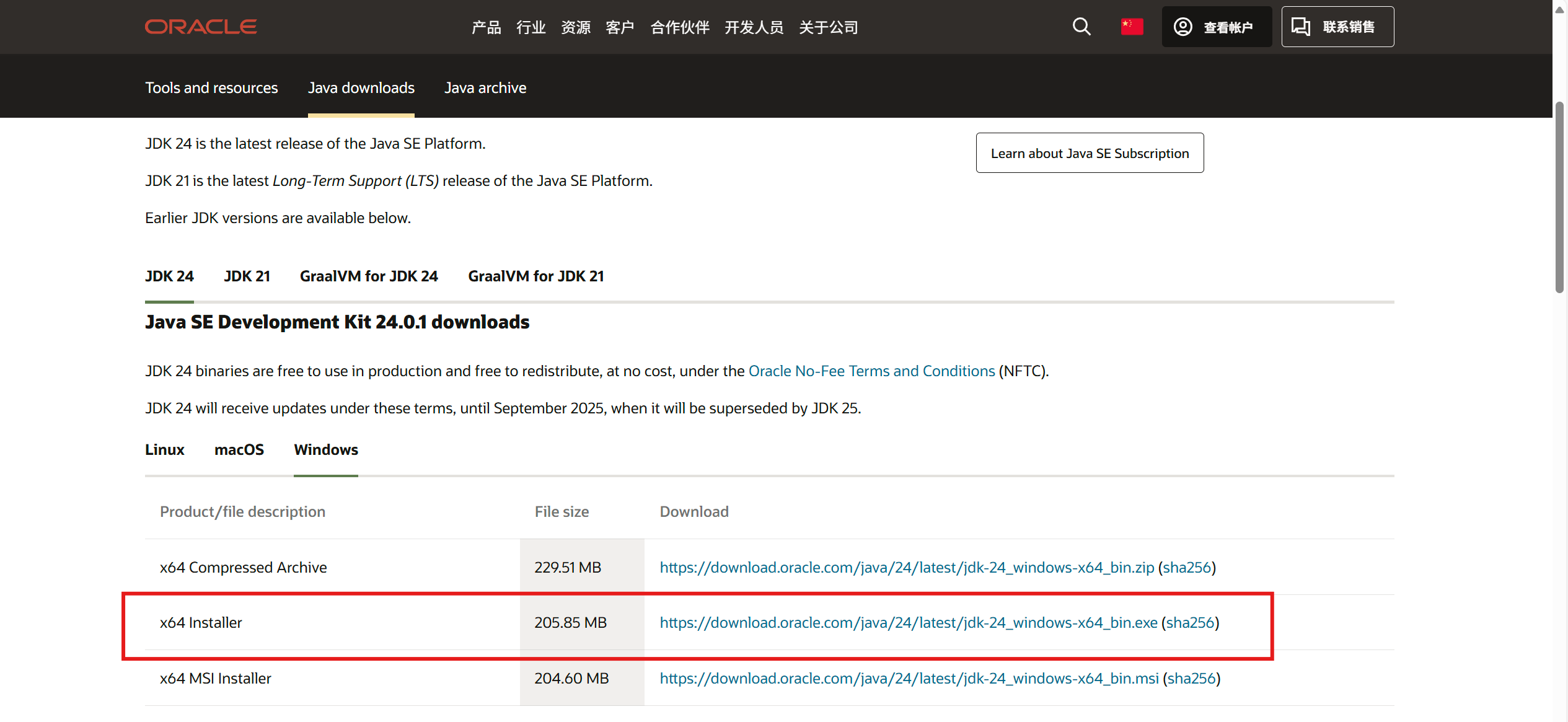Open the search icon in the header
Screen dimensions: 1568x722
pyautogui.click(x=1081, y=27)
